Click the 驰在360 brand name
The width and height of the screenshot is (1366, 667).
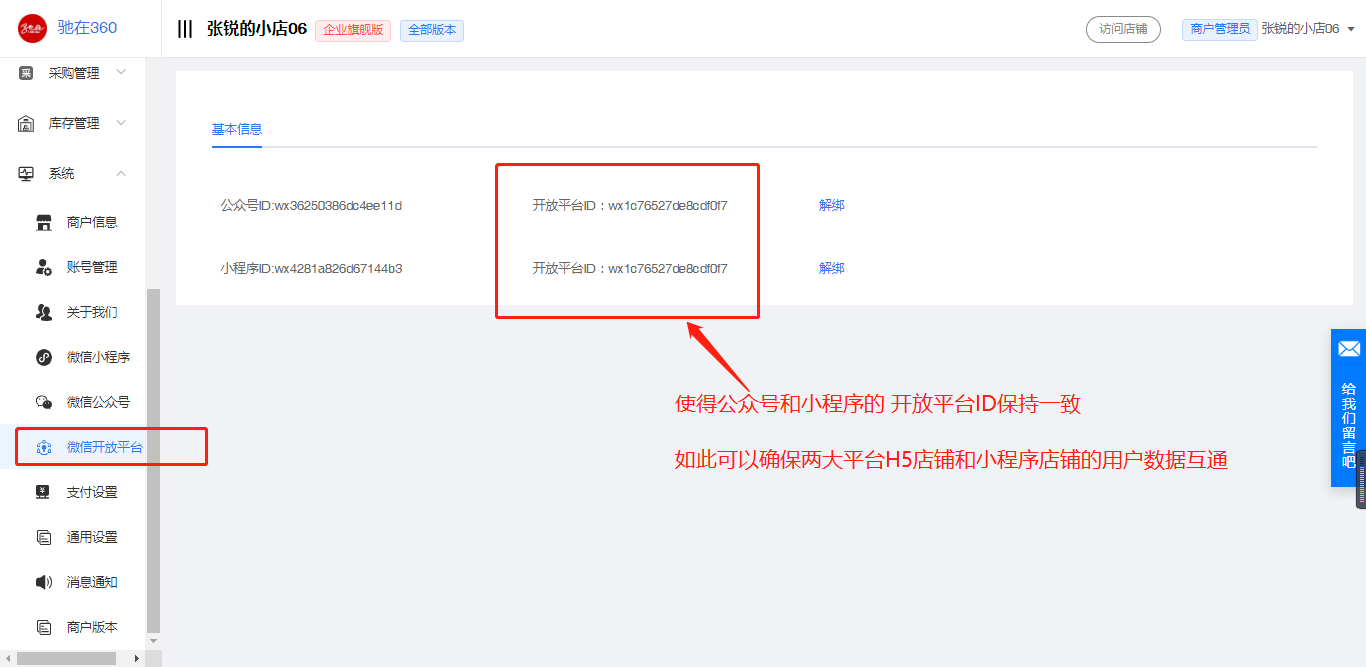88,28
